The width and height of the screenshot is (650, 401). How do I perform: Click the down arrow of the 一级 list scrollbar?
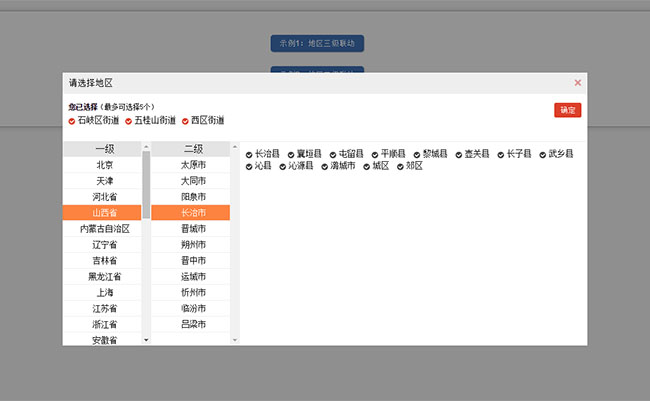pos(147,340)
